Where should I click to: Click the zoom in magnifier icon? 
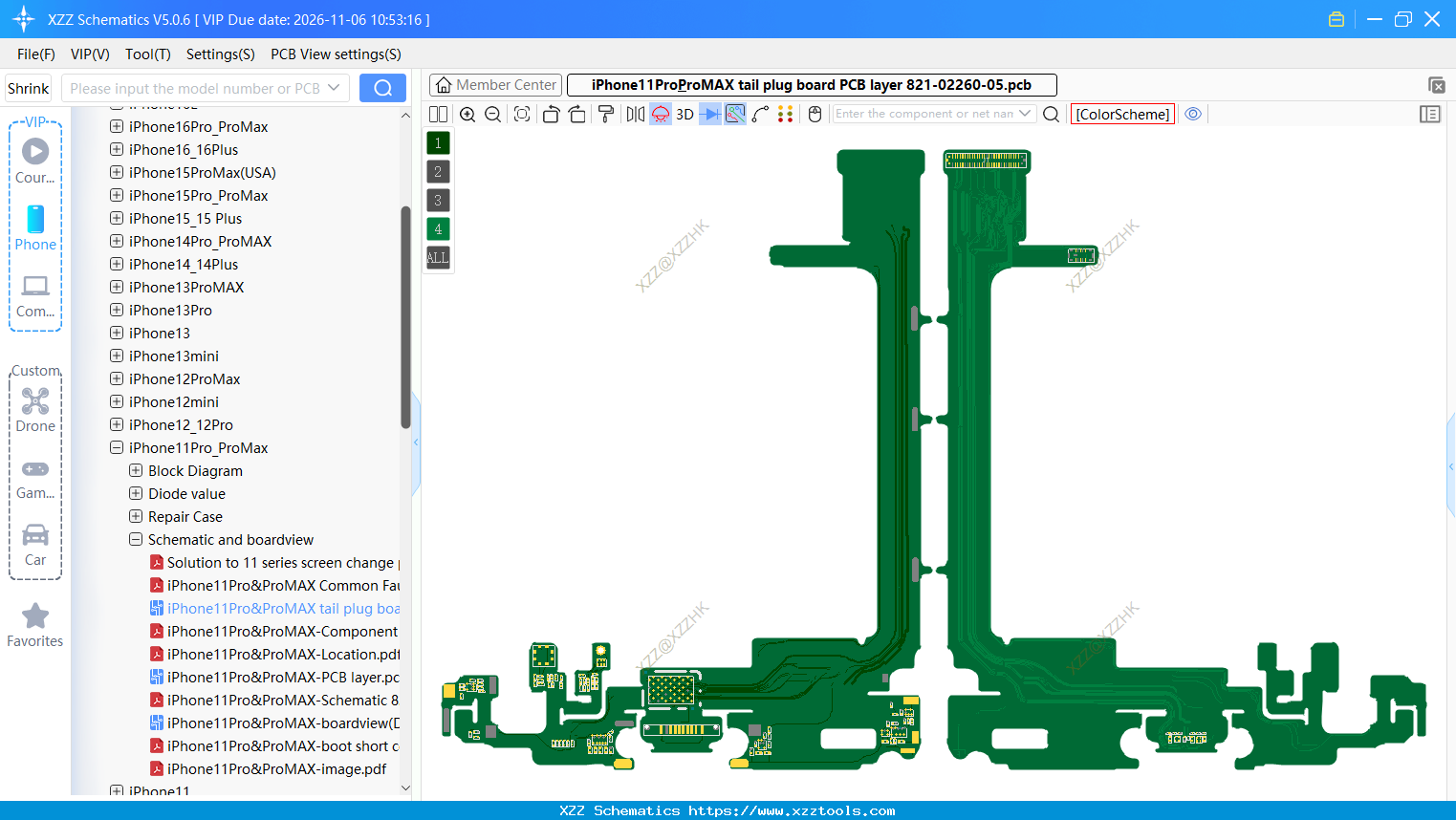click(467, 115)
